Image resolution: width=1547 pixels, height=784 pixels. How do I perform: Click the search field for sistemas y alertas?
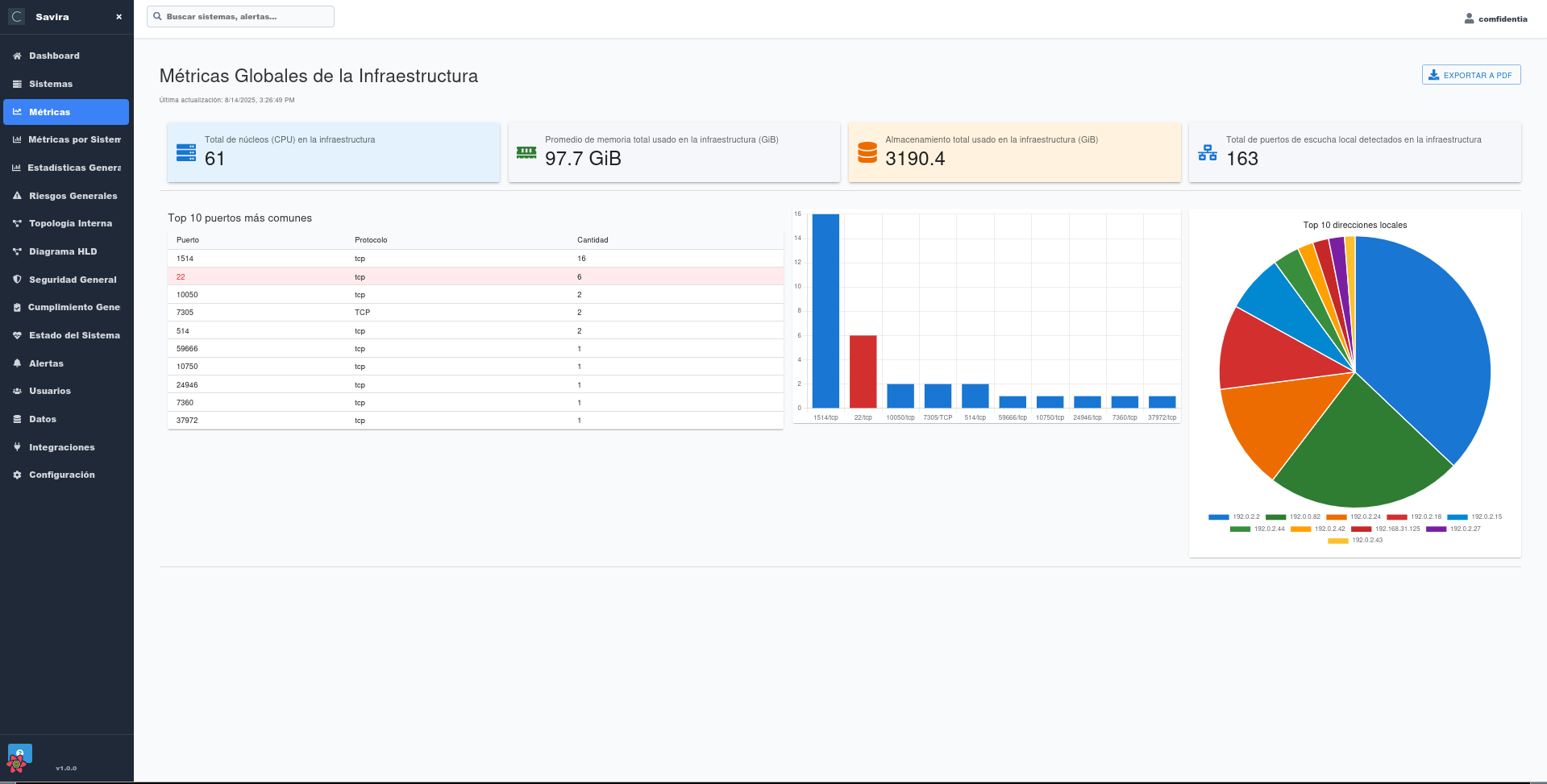point(240,16)
